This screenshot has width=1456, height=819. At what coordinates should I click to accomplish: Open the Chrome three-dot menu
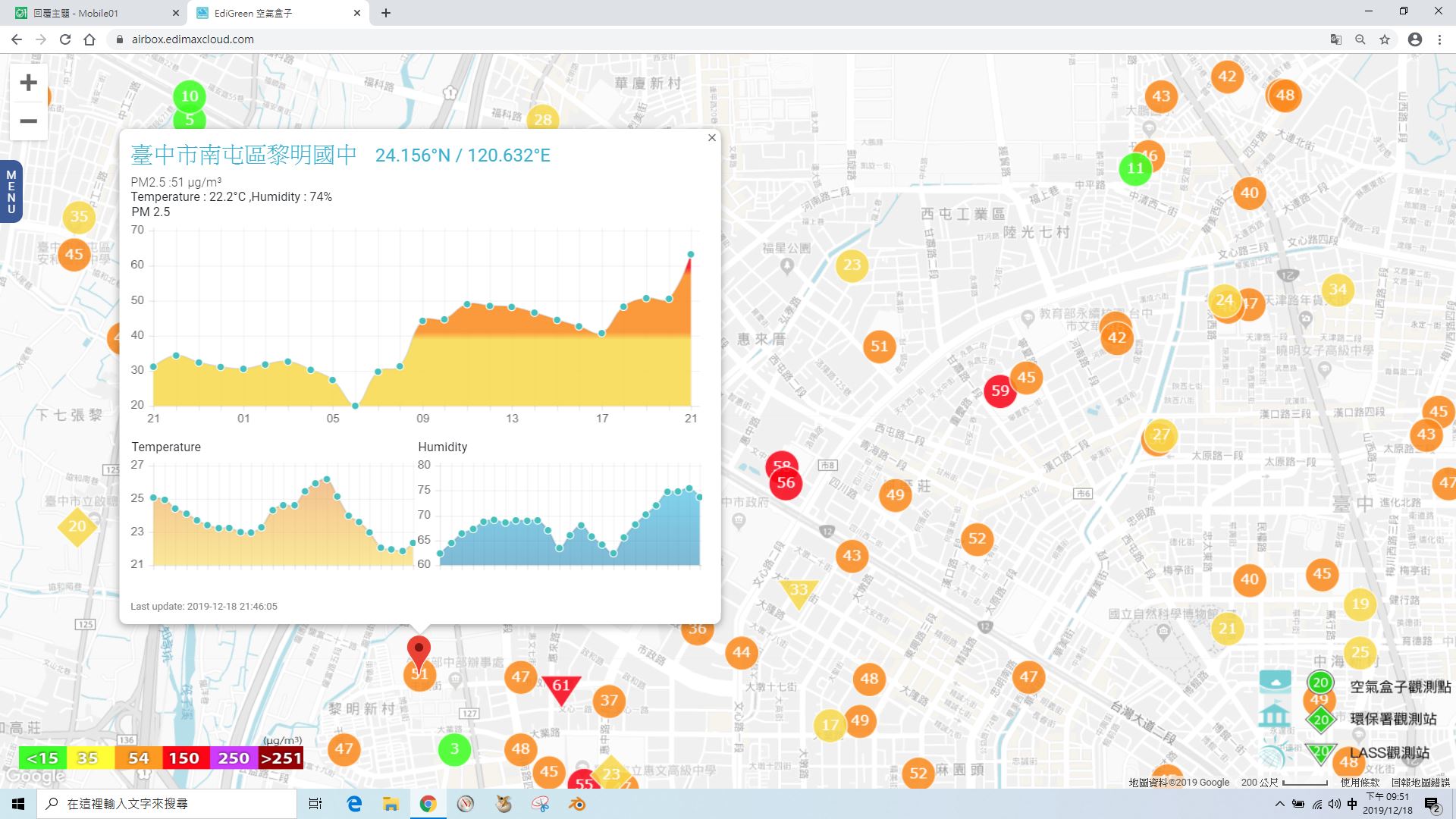pos(1439,39)
